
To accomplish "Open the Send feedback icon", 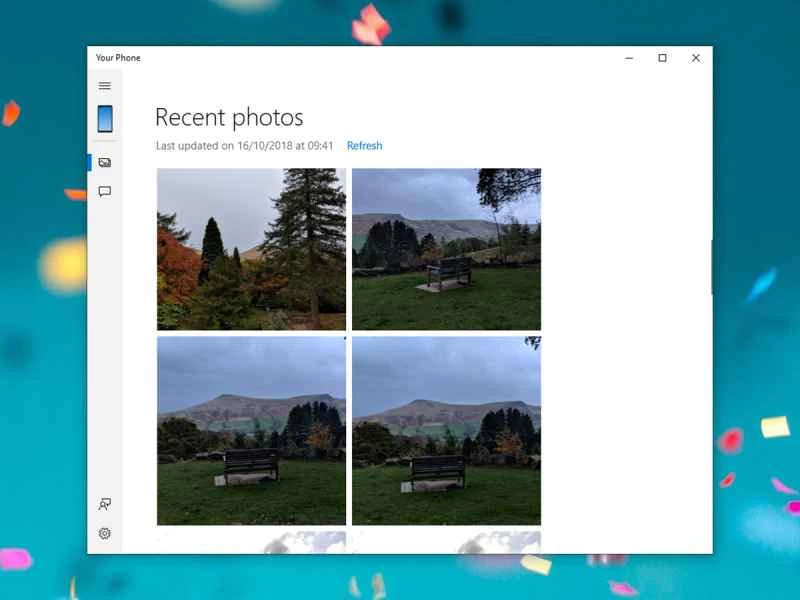I will pyautogui.click(x=104, y=505).
